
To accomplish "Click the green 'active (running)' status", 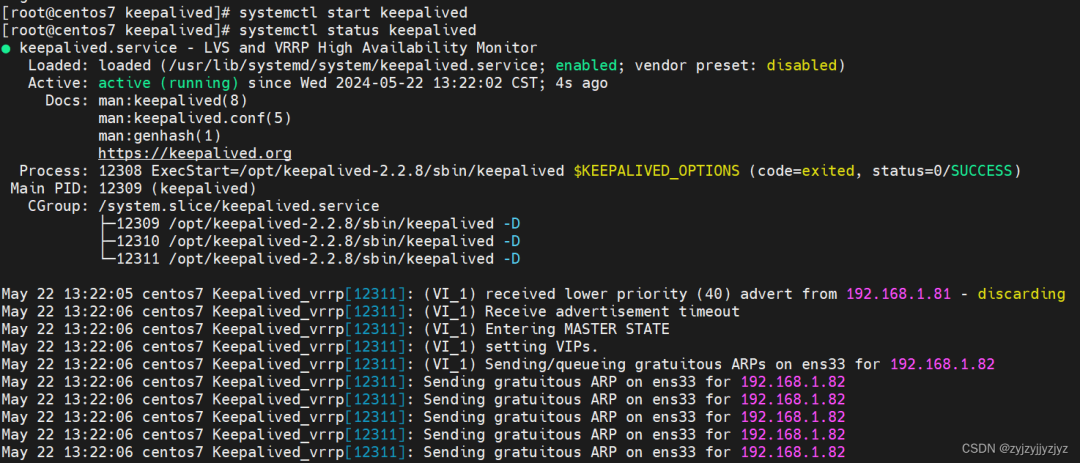I will [x=168, y=83].
